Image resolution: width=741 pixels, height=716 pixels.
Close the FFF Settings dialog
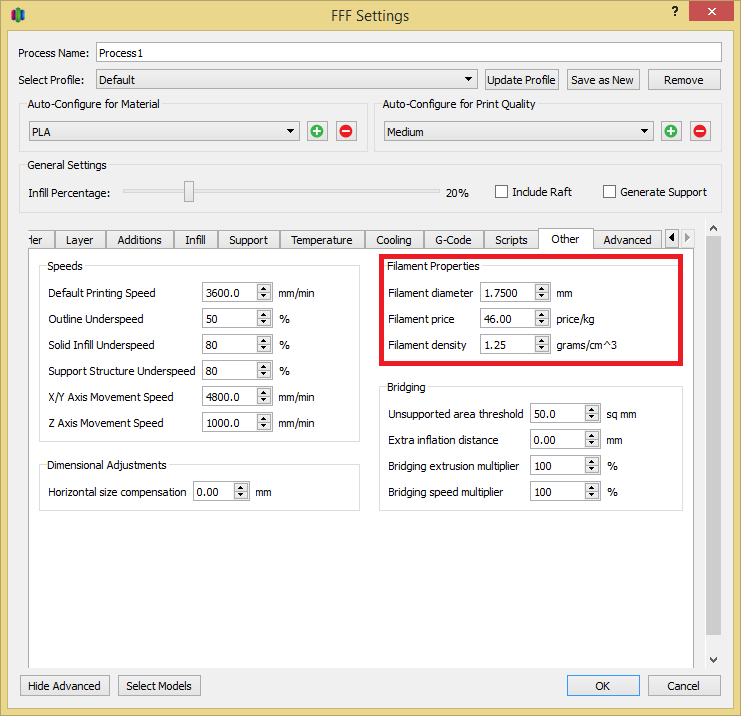tap(711, 11)
